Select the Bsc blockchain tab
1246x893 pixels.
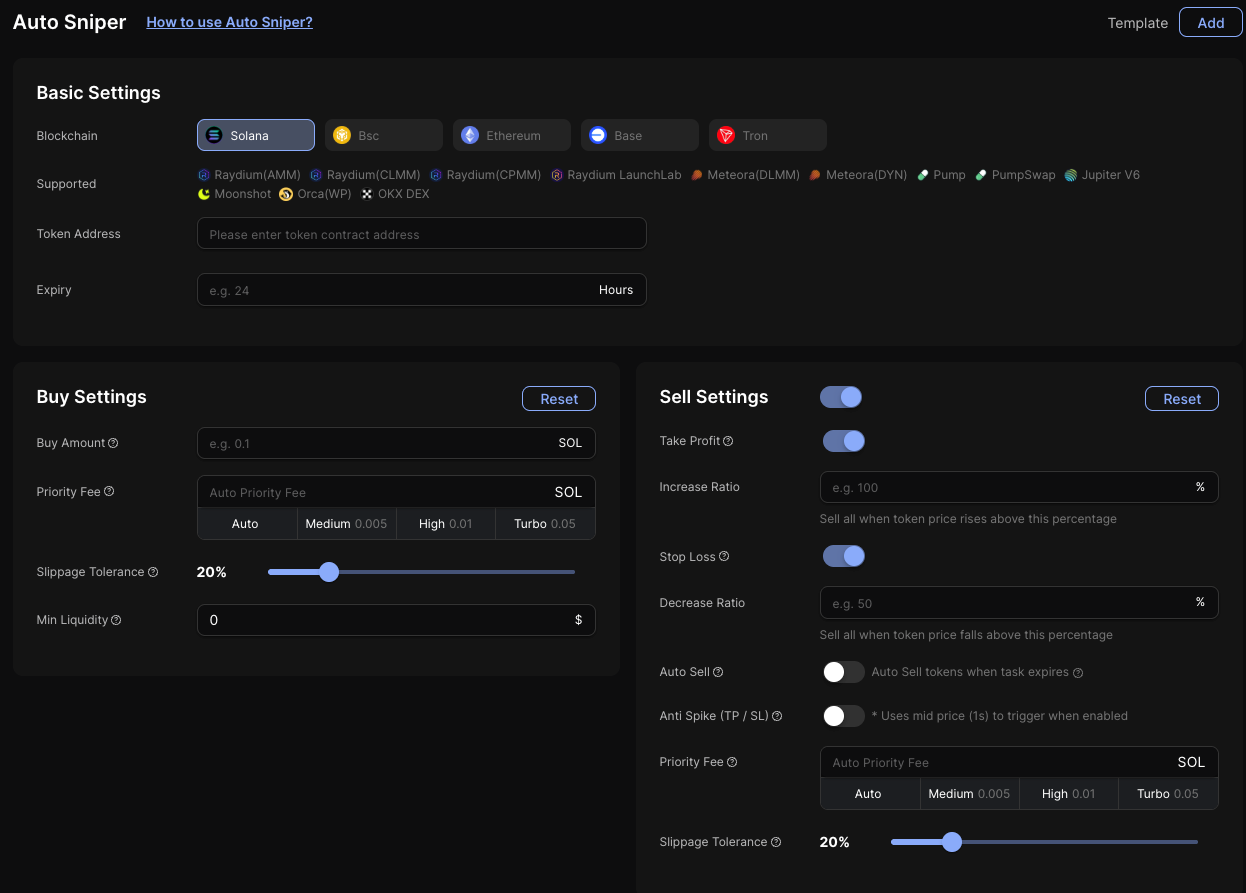384,135
